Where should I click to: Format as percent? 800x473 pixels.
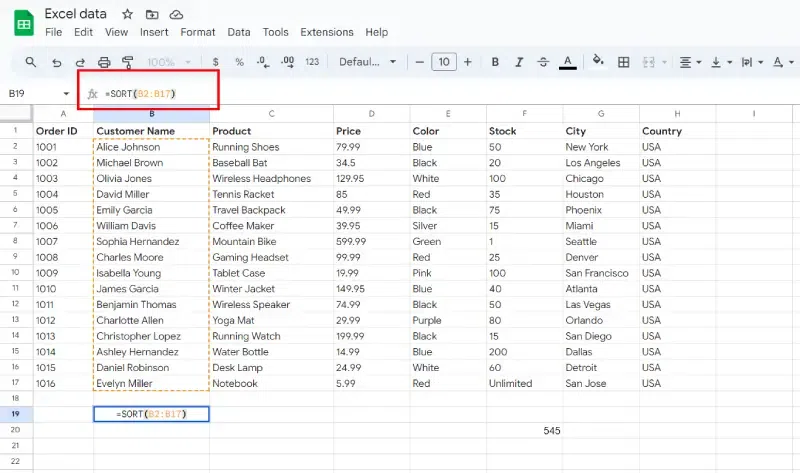pos(239,62)
